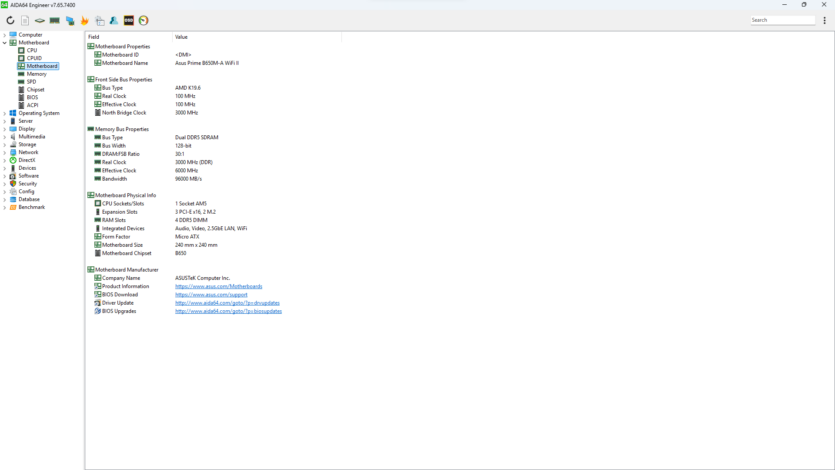
Task: Select the North Bridge Clock row
Action: point(146,113)
